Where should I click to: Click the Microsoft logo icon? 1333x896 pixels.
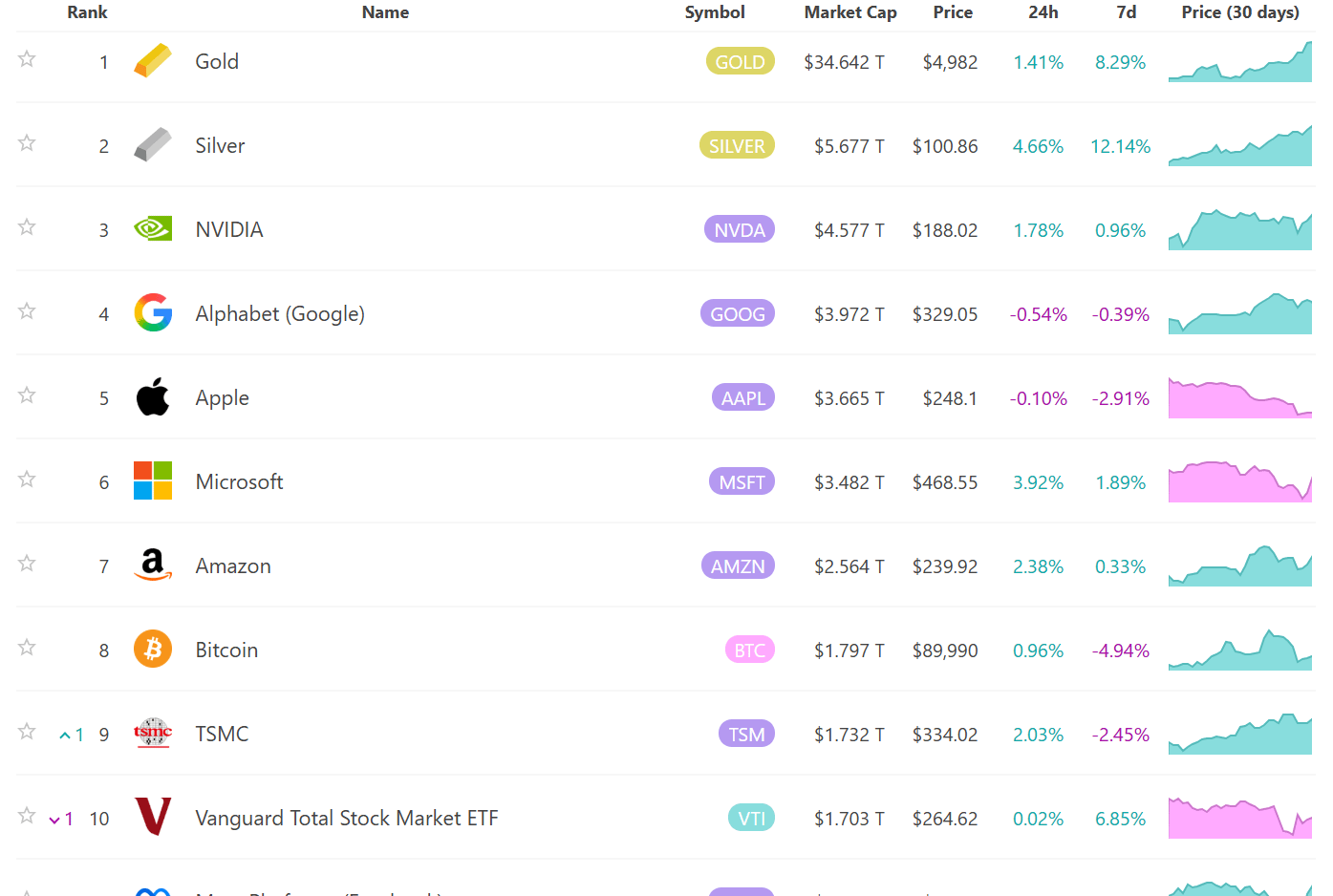[x=153, y=481]
